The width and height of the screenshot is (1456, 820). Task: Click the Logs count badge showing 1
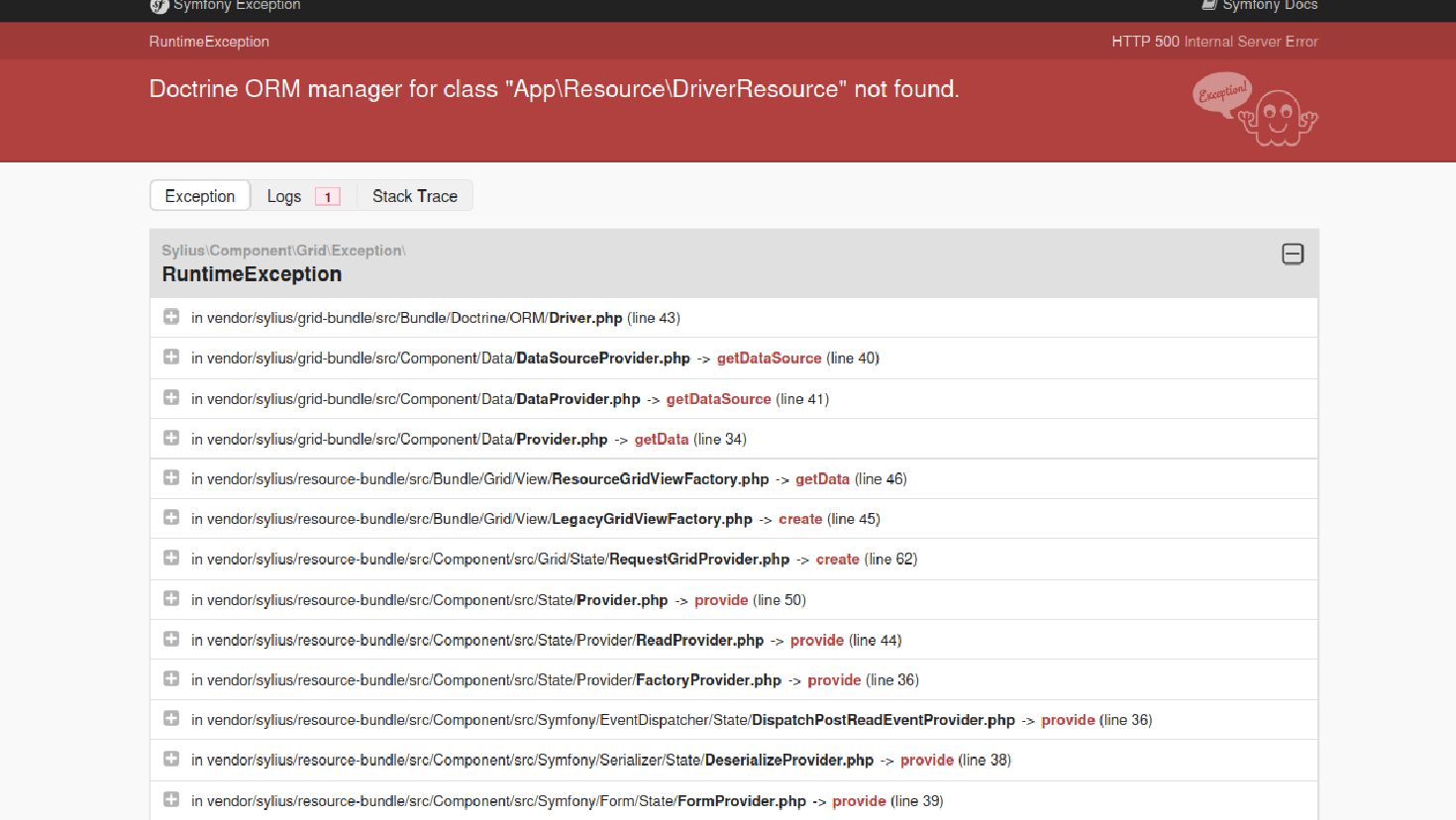click(x=328, y=197)
